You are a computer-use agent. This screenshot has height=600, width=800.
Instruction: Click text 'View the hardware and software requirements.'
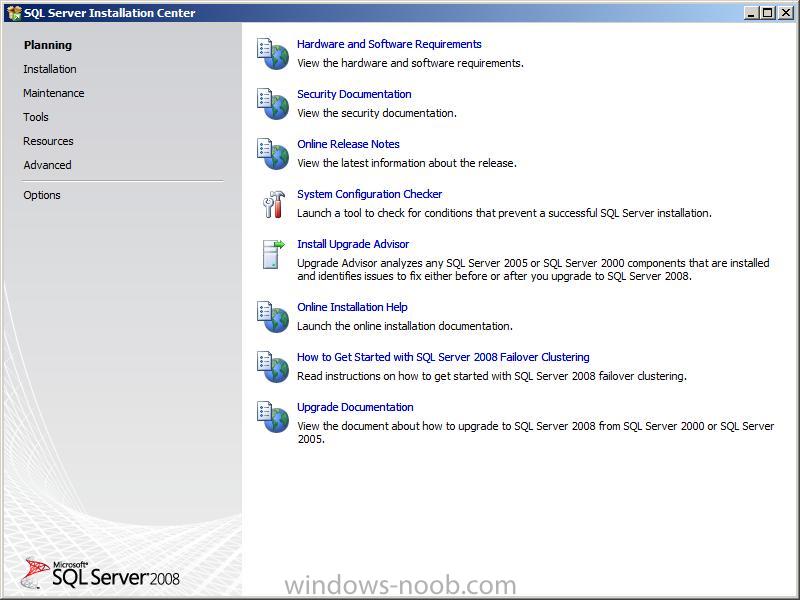pos(411,63)
